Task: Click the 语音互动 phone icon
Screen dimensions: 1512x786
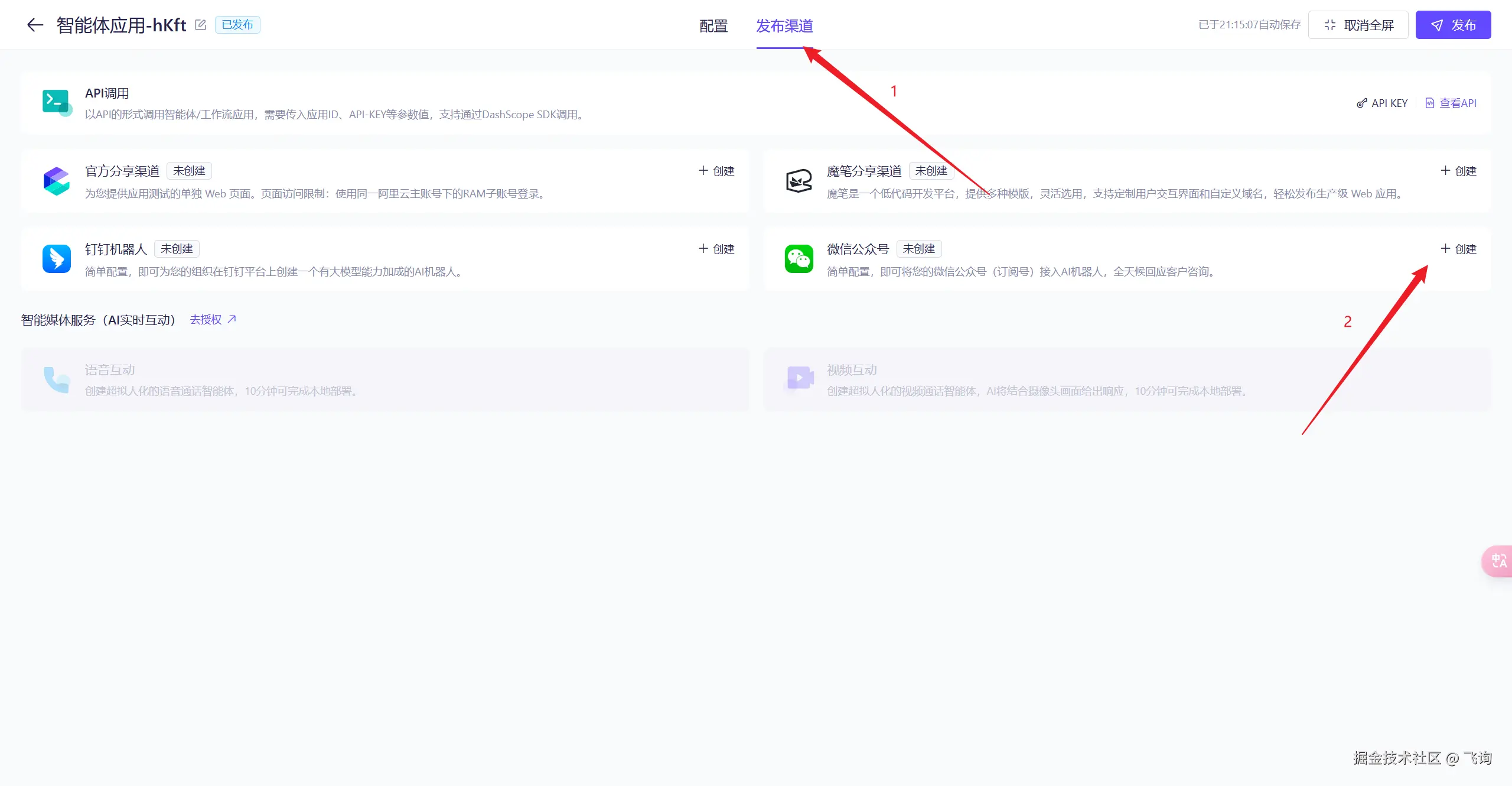Action: [57, 379]
